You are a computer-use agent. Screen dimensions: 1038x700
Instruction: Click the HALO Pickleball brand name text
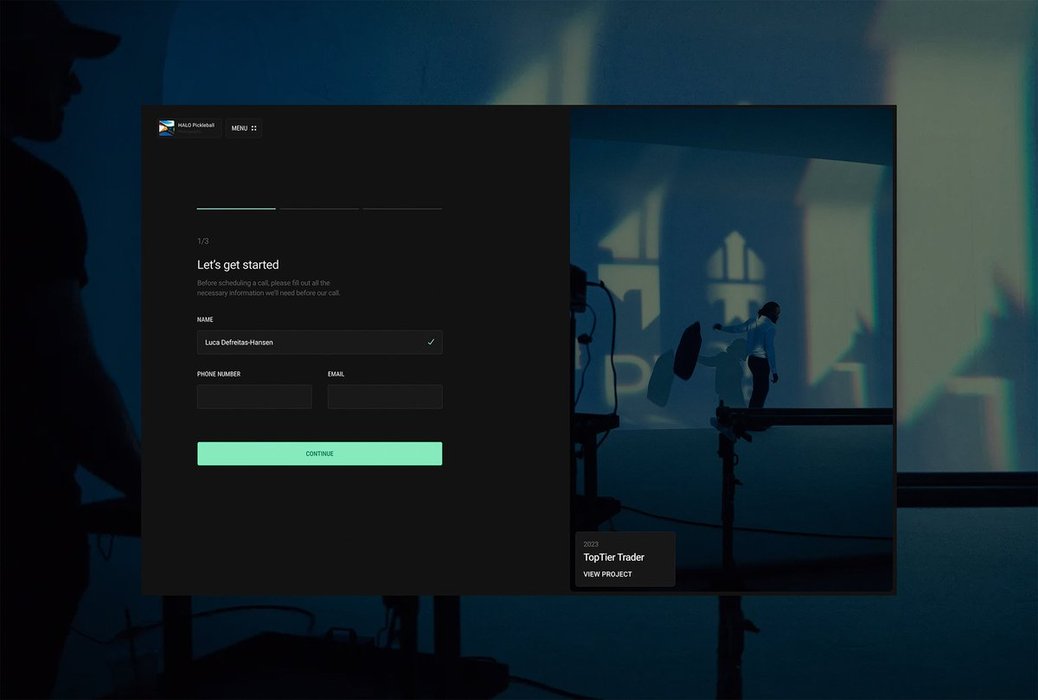[x=196, y=125]
